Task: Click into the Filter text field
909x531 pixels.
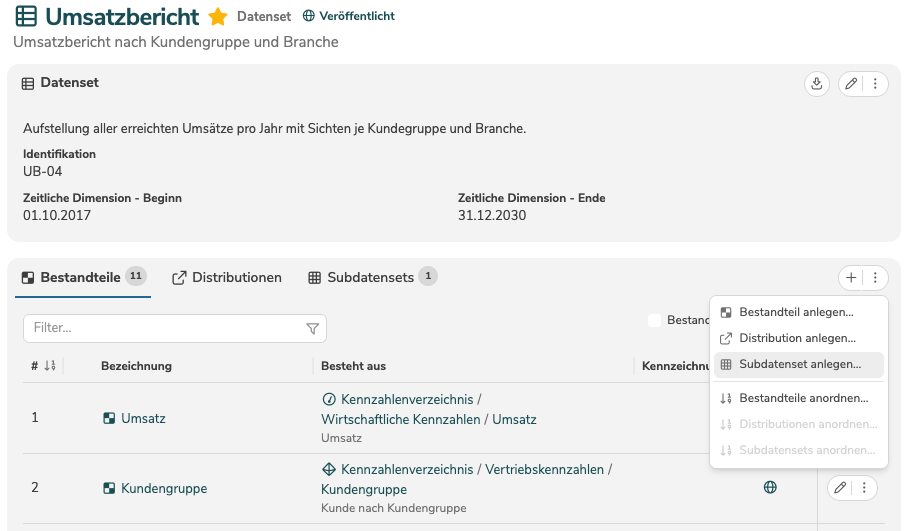Action: 165,328
